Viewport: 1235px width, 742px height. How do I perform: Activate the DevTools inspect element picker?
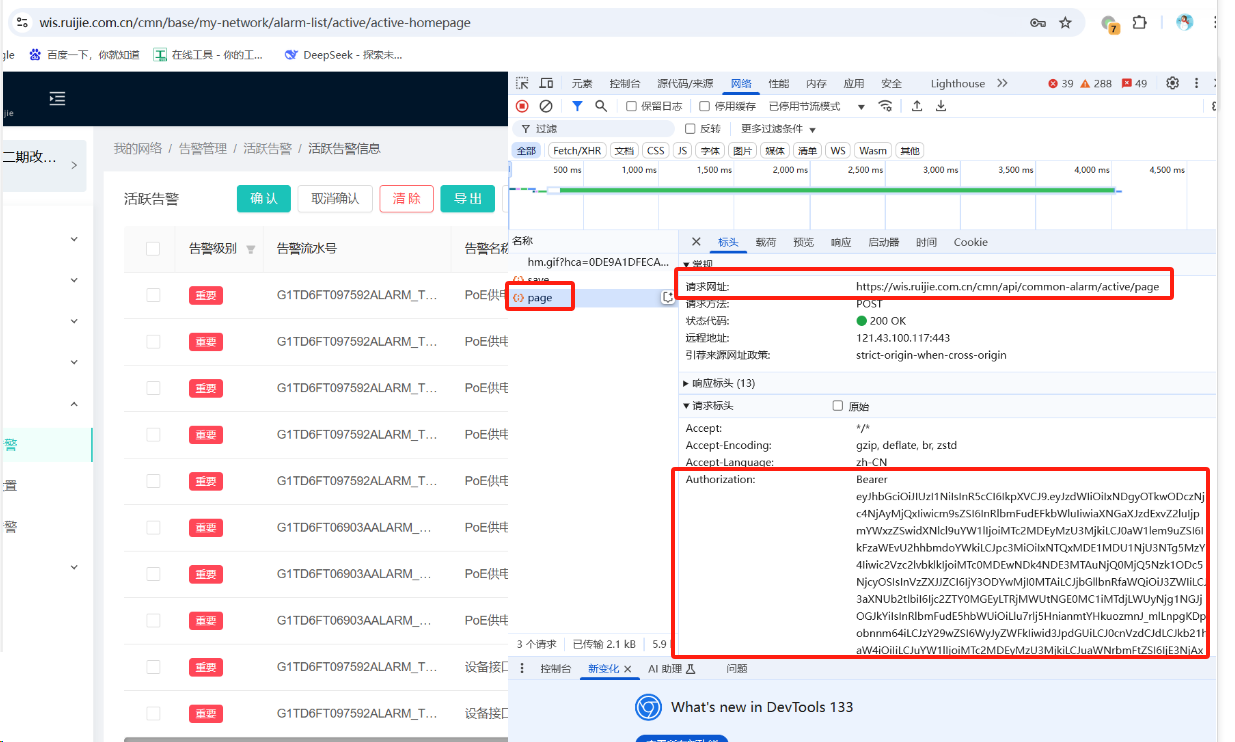point(522,83)
